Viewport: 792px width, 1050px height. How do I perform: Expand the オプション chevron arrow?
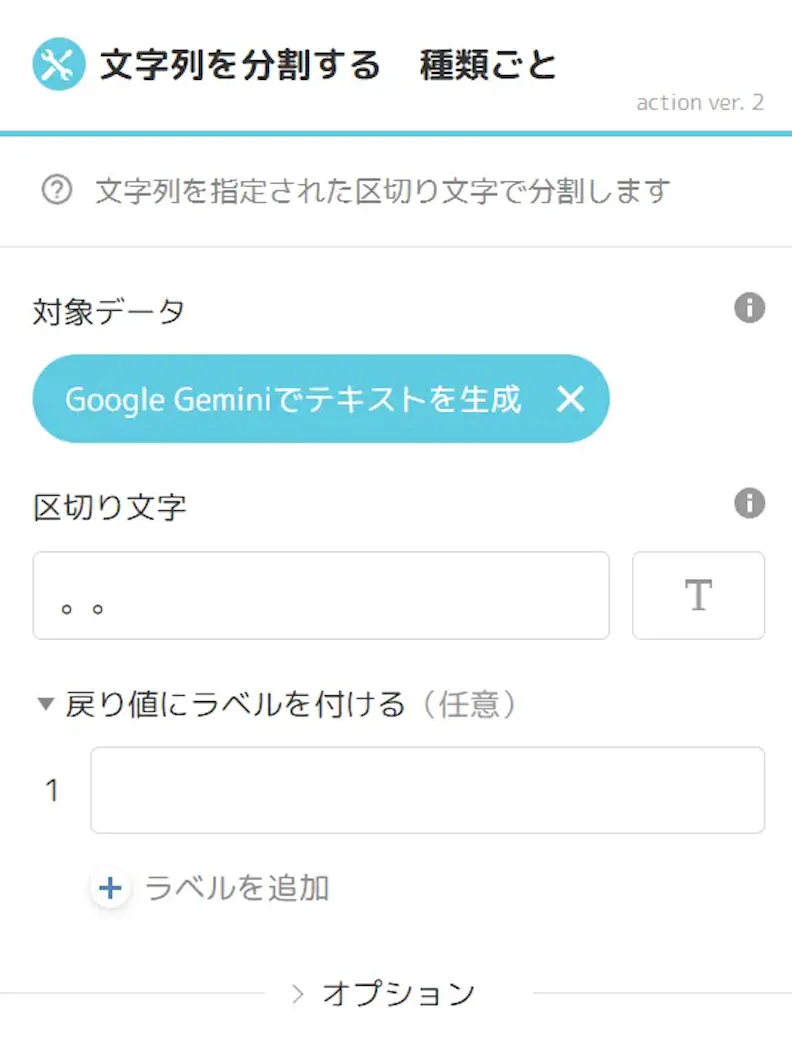click(298, 994)
